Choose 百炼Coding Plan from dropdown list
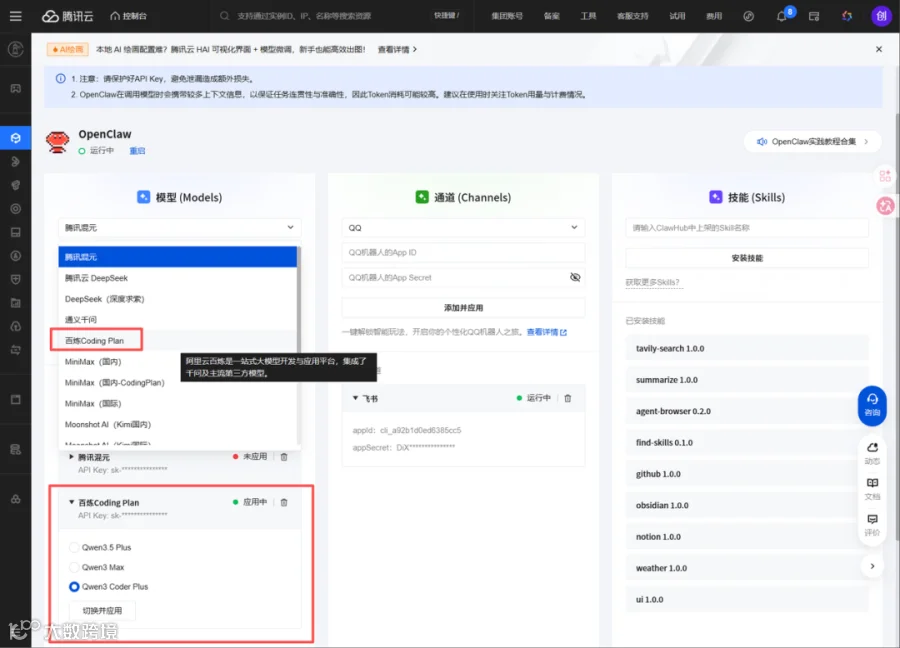The image size is (900, 648). point(177,340)
